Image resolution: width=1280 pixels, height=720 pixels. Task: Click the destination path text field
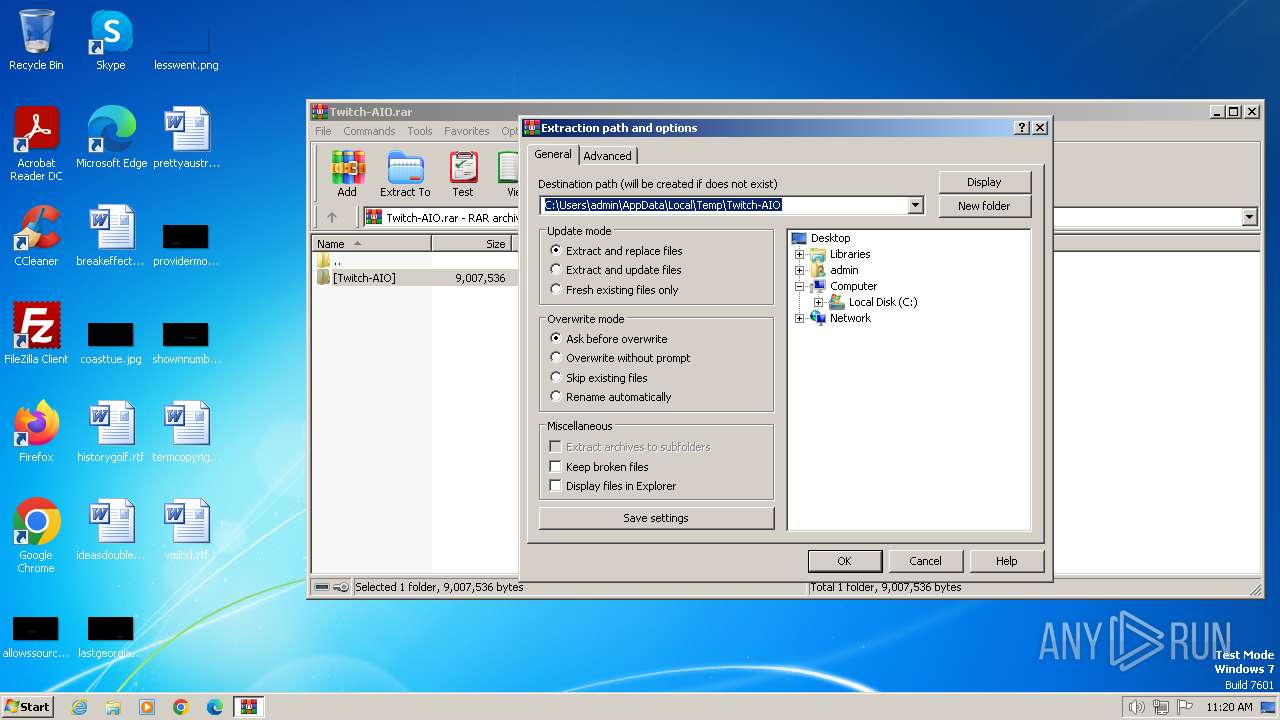(723, 205)
